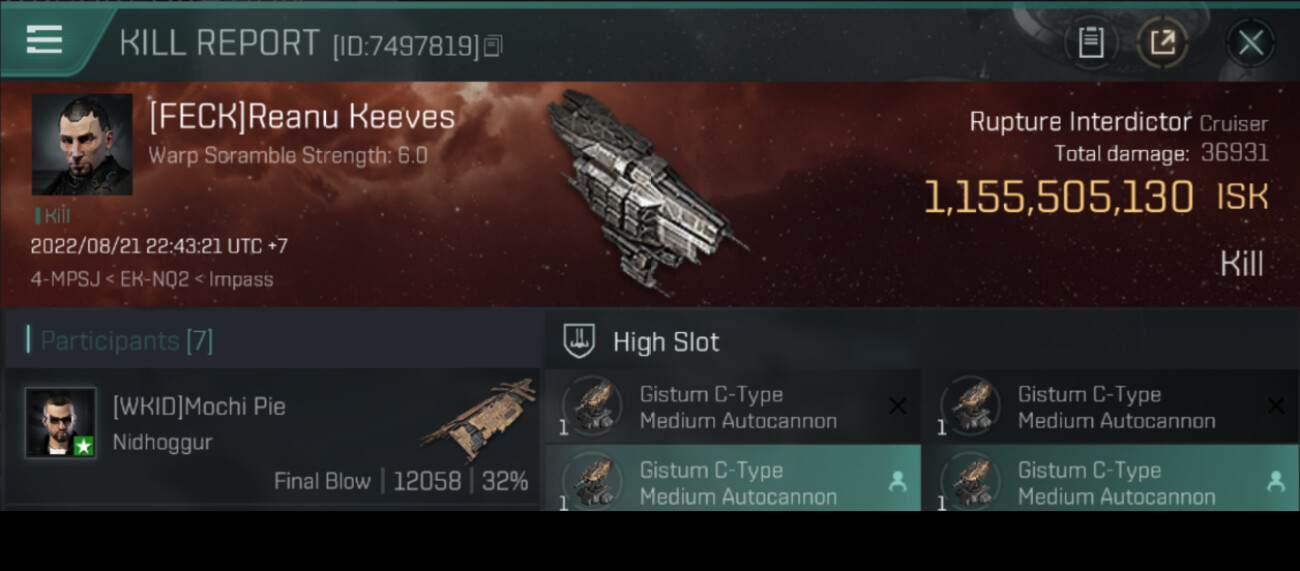The height and width of the screenshot is (571, 1300).
Task: Click the X marker on the top-left autocannon
Action: pos(898,406)
